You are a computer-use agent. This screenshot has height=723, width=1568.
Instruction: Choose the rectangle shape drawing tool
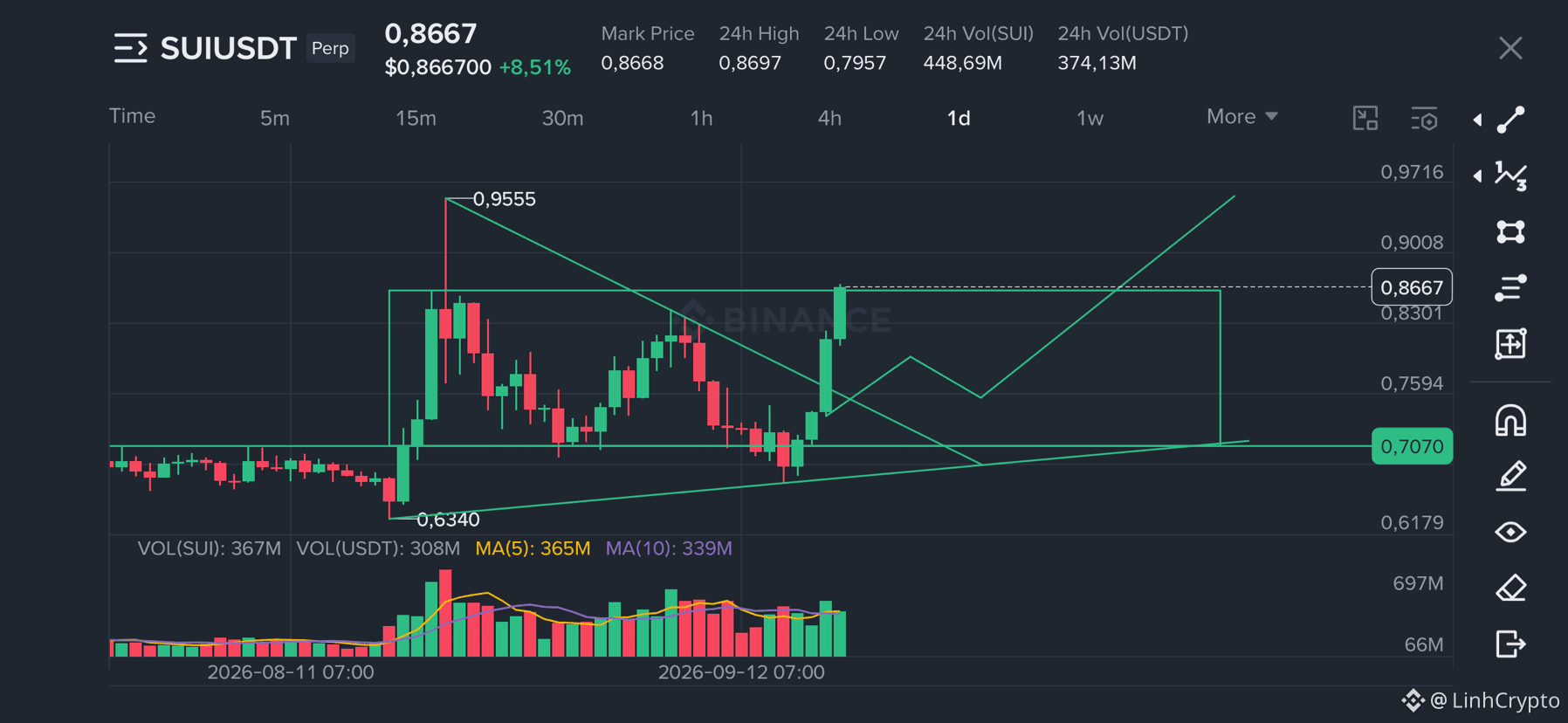coord(1510,231)
